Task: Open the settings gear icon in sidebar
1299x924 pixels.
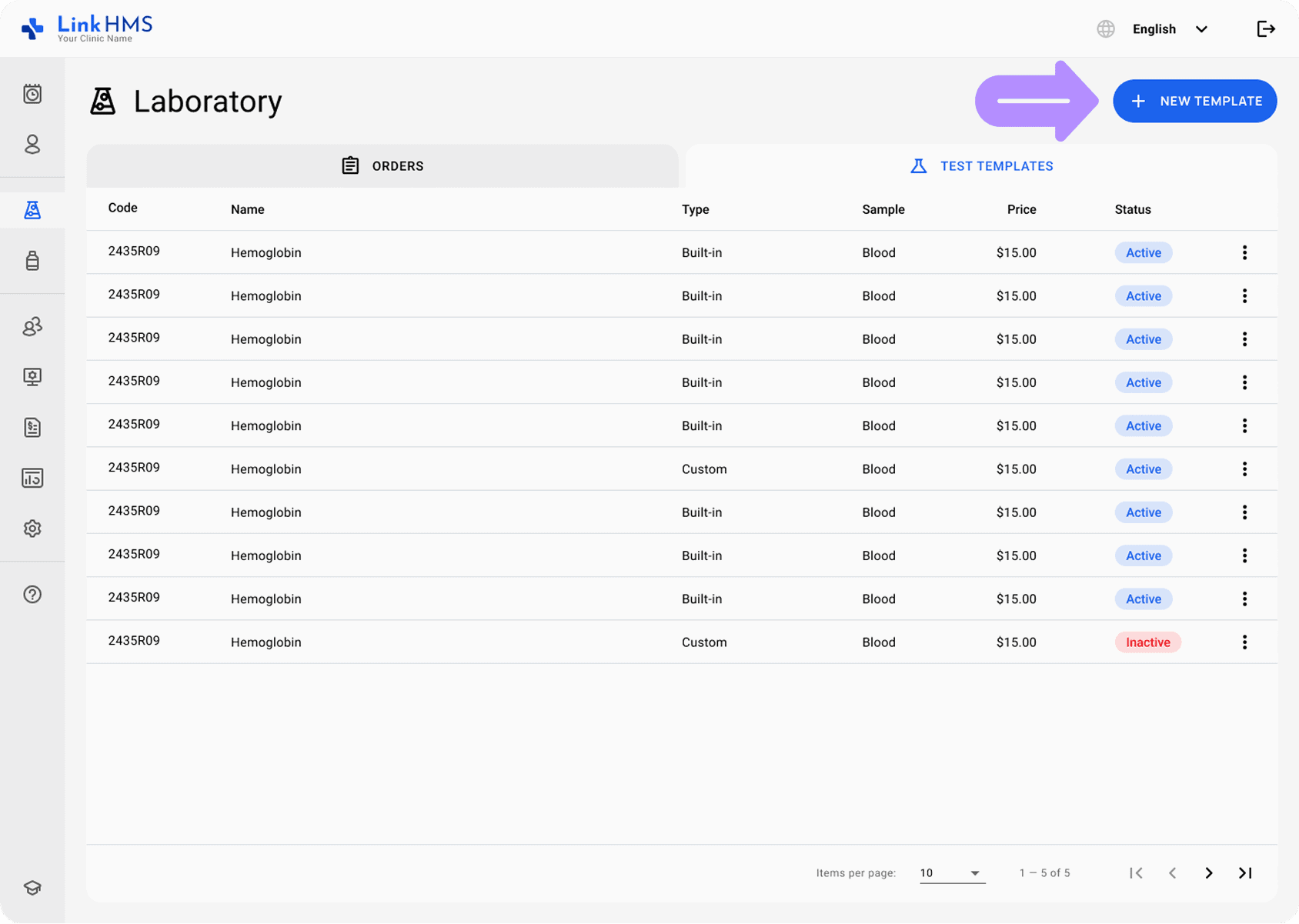Action: pos(32,529)
